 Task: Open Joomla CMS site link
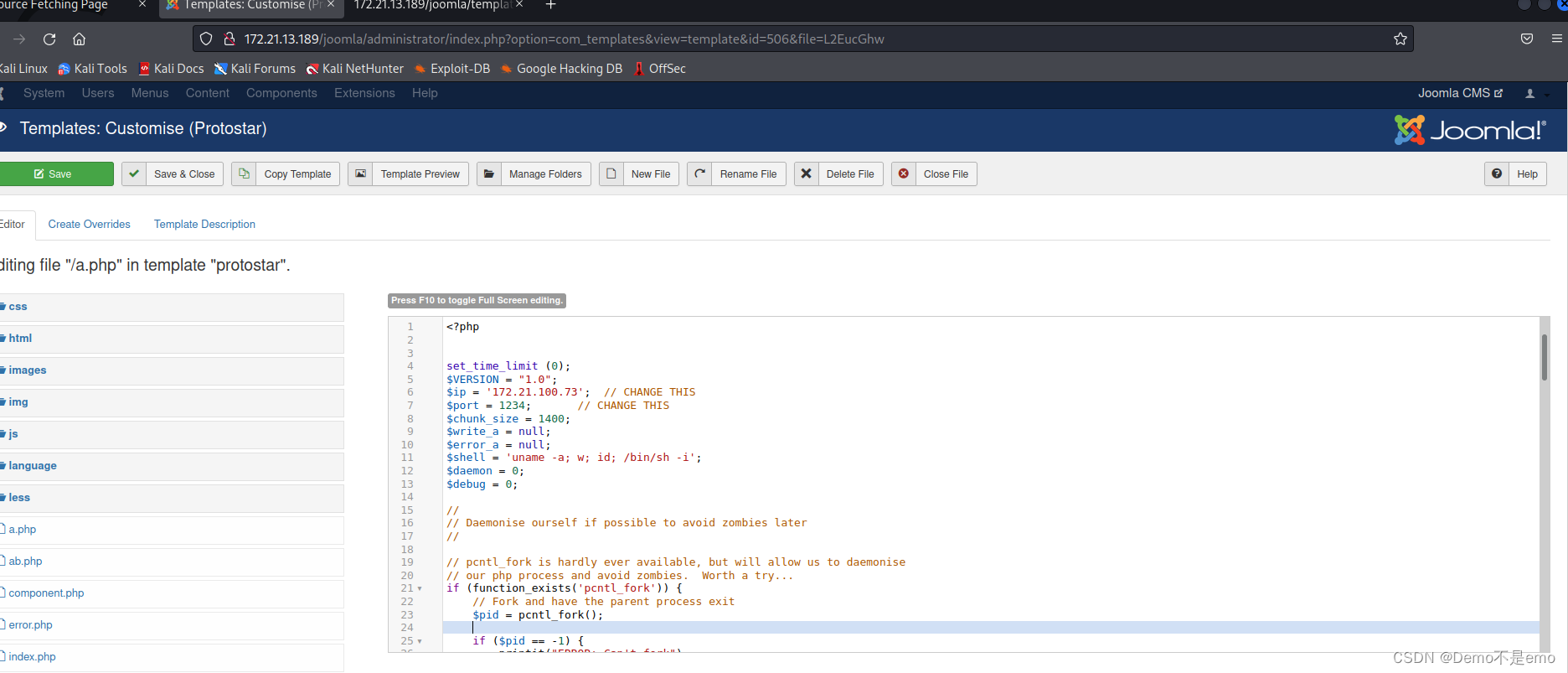point(1460,93)
